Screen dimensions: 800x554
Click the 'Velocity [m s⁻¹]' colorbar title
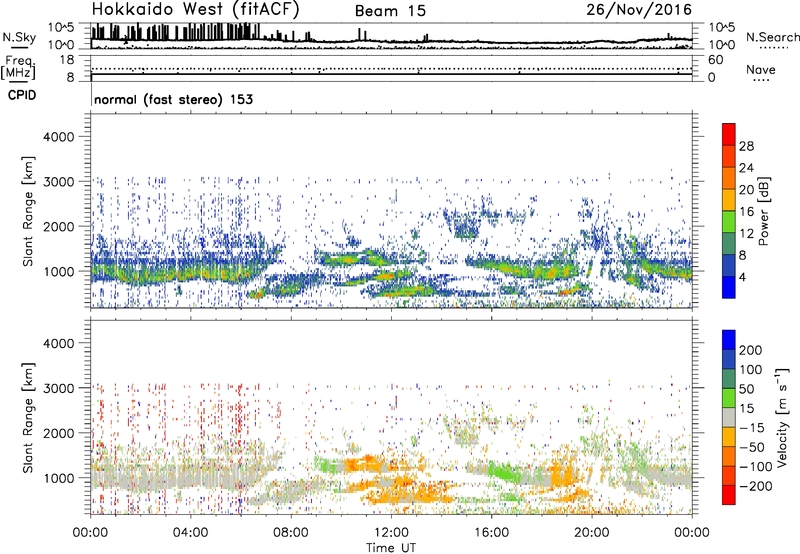(x=782, y=417)
